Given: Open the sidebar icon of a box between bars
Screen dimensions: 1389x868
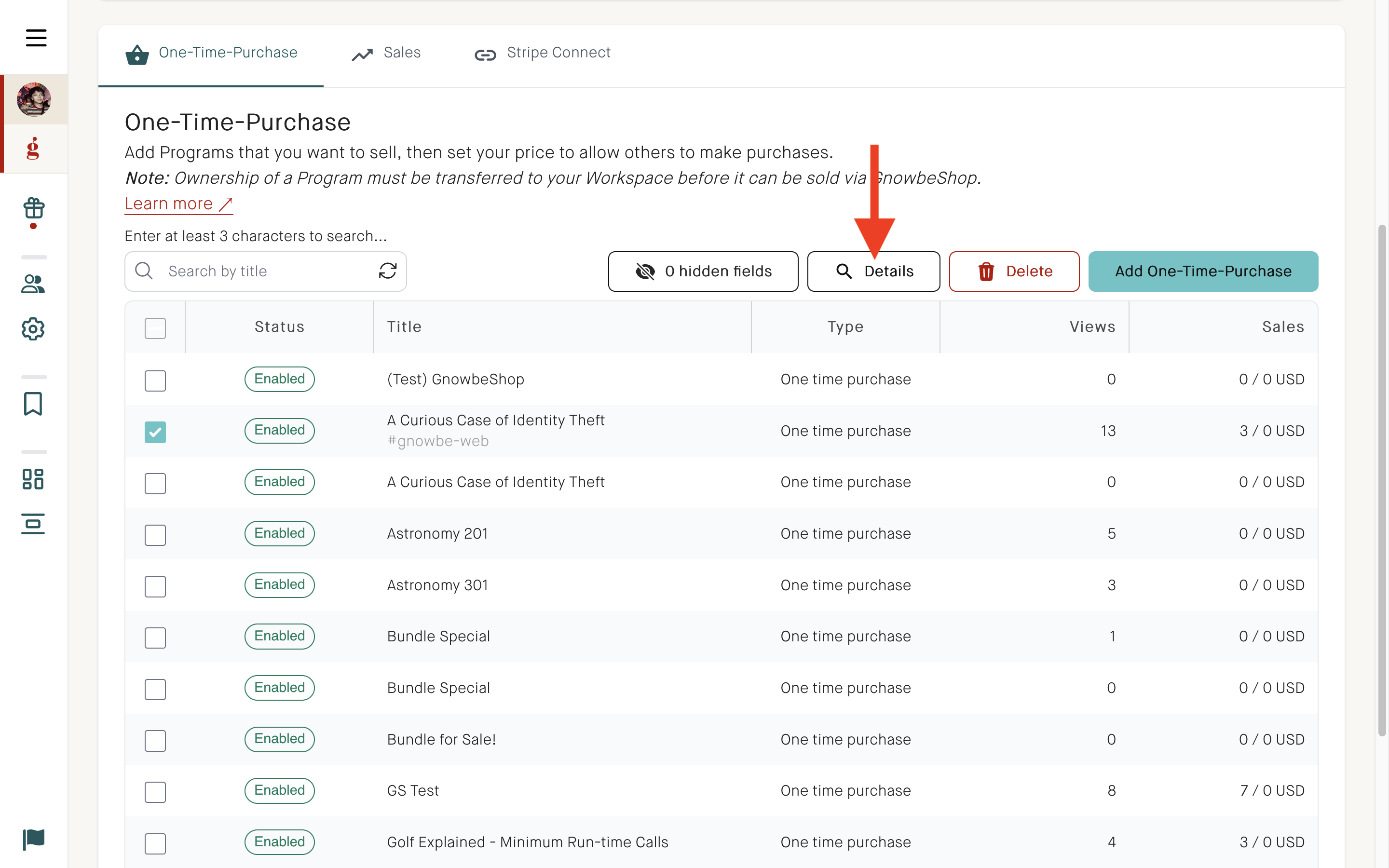Looking at the screenshot, I should 33,524.
